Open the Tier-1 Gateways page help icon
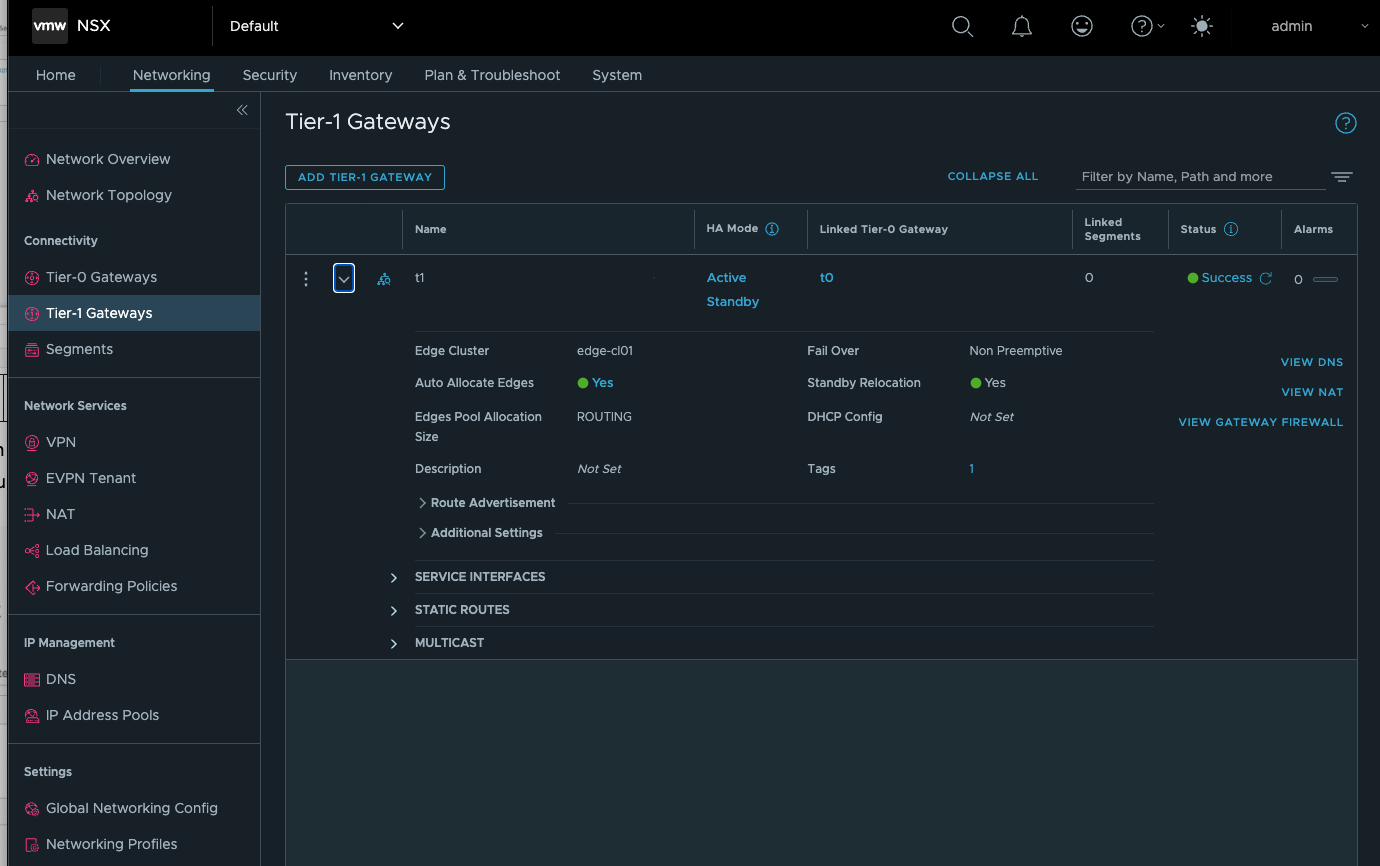Viewport: 1380px width, 866px height. 1346,123
